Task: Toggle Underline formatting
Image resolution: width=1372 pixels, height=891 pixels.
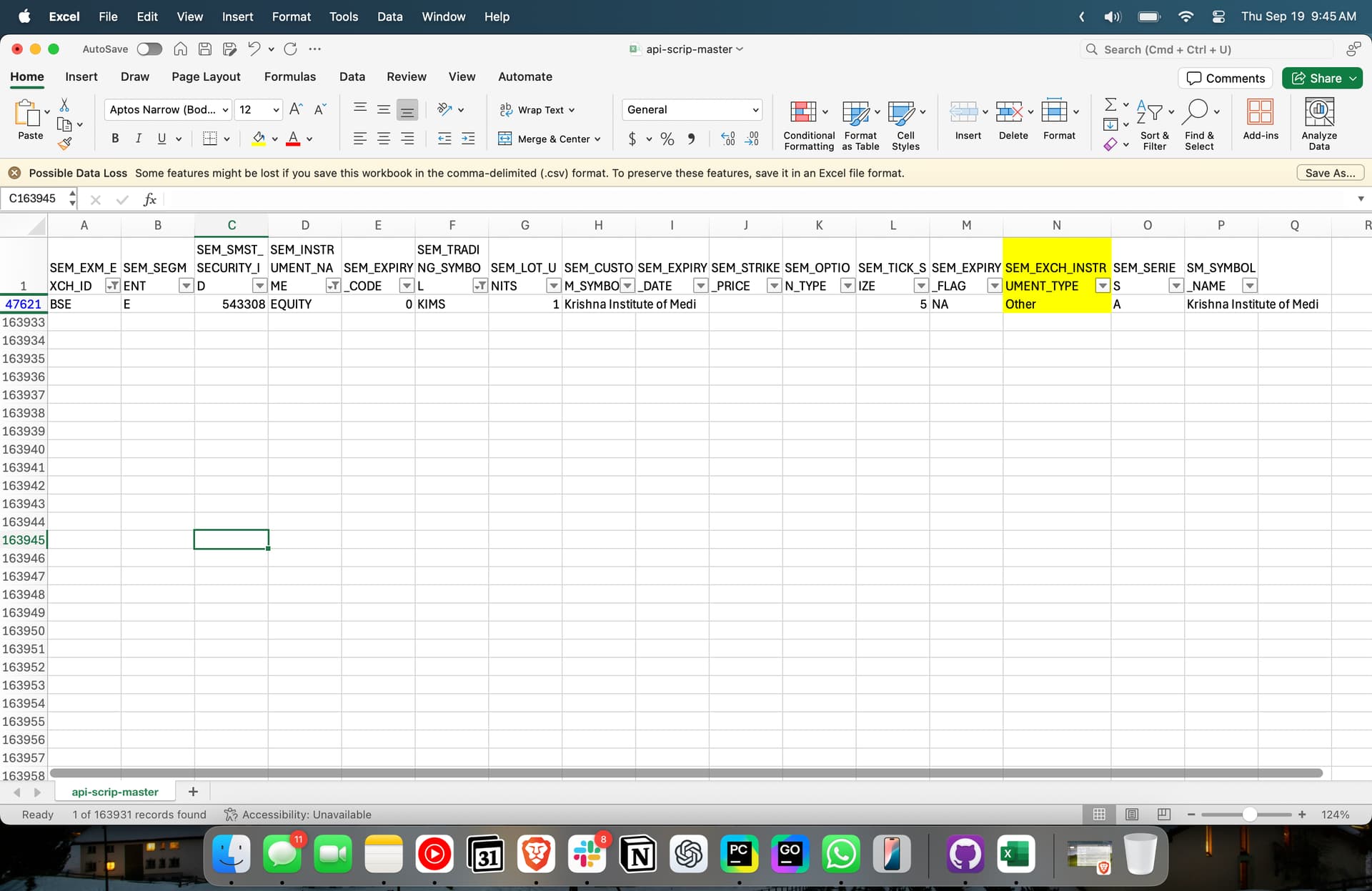Action: [162, 139]
